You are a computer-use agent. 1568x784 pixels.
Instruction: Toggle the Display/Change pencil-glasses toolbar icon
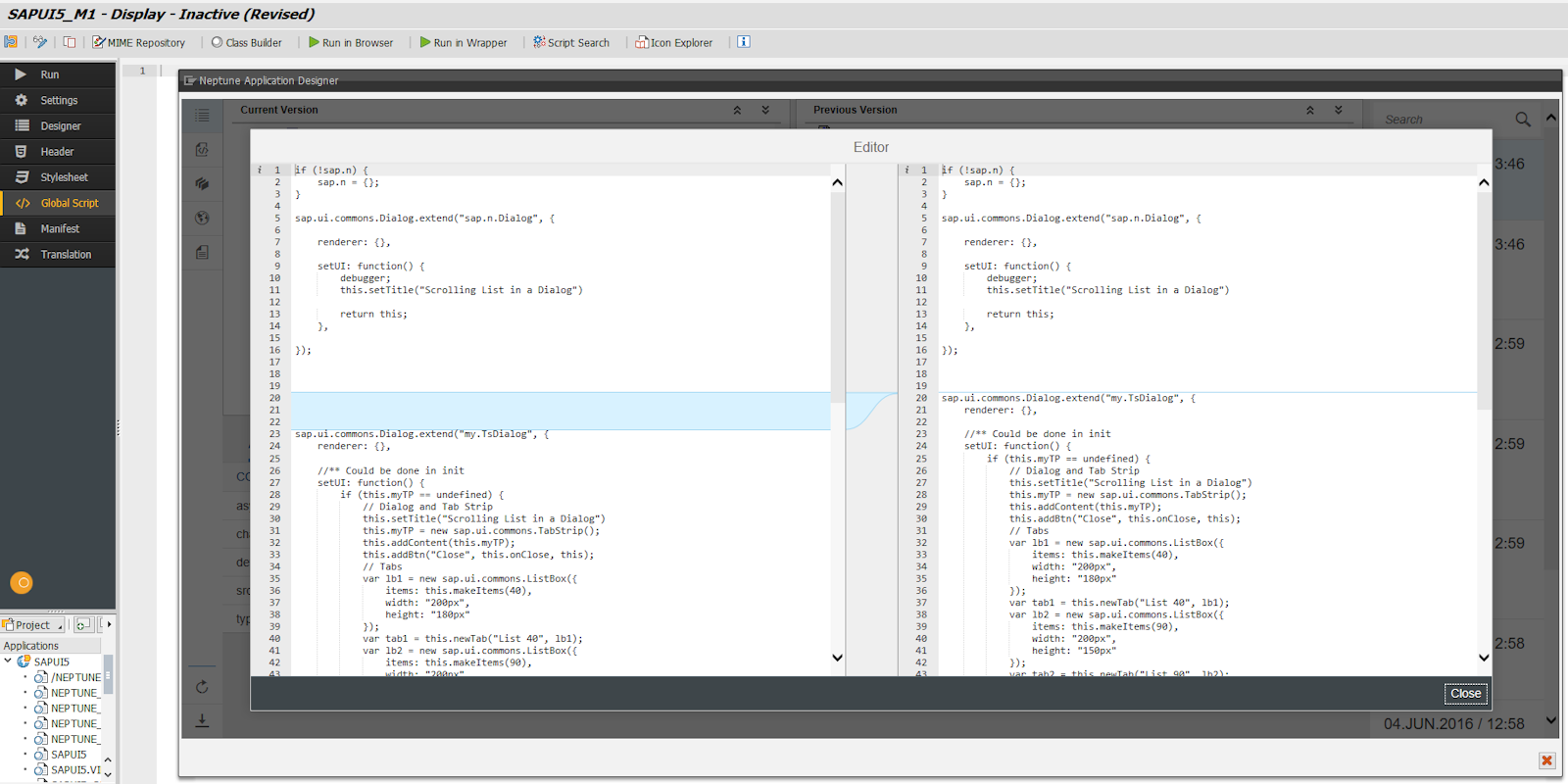click(x=40, y=42)
